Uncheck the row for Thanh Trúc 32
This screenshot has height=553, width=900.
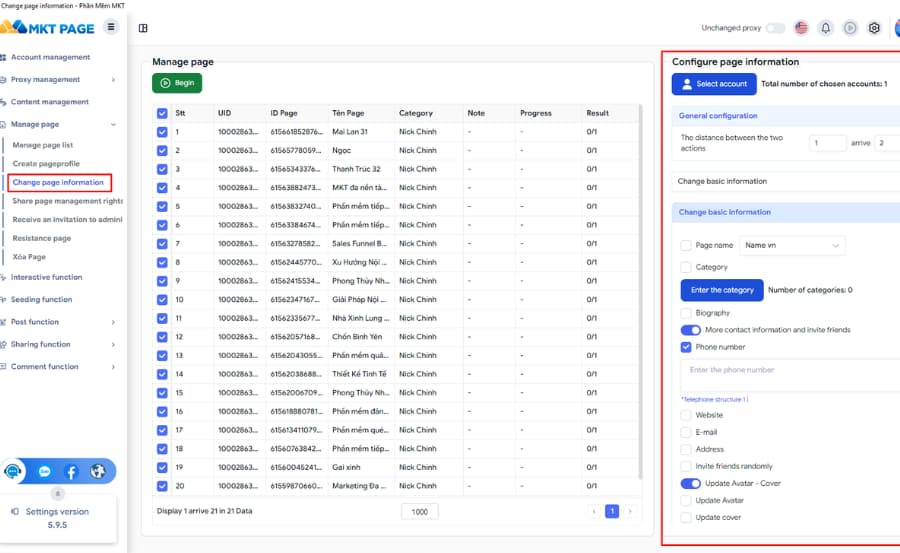(162, 169)
